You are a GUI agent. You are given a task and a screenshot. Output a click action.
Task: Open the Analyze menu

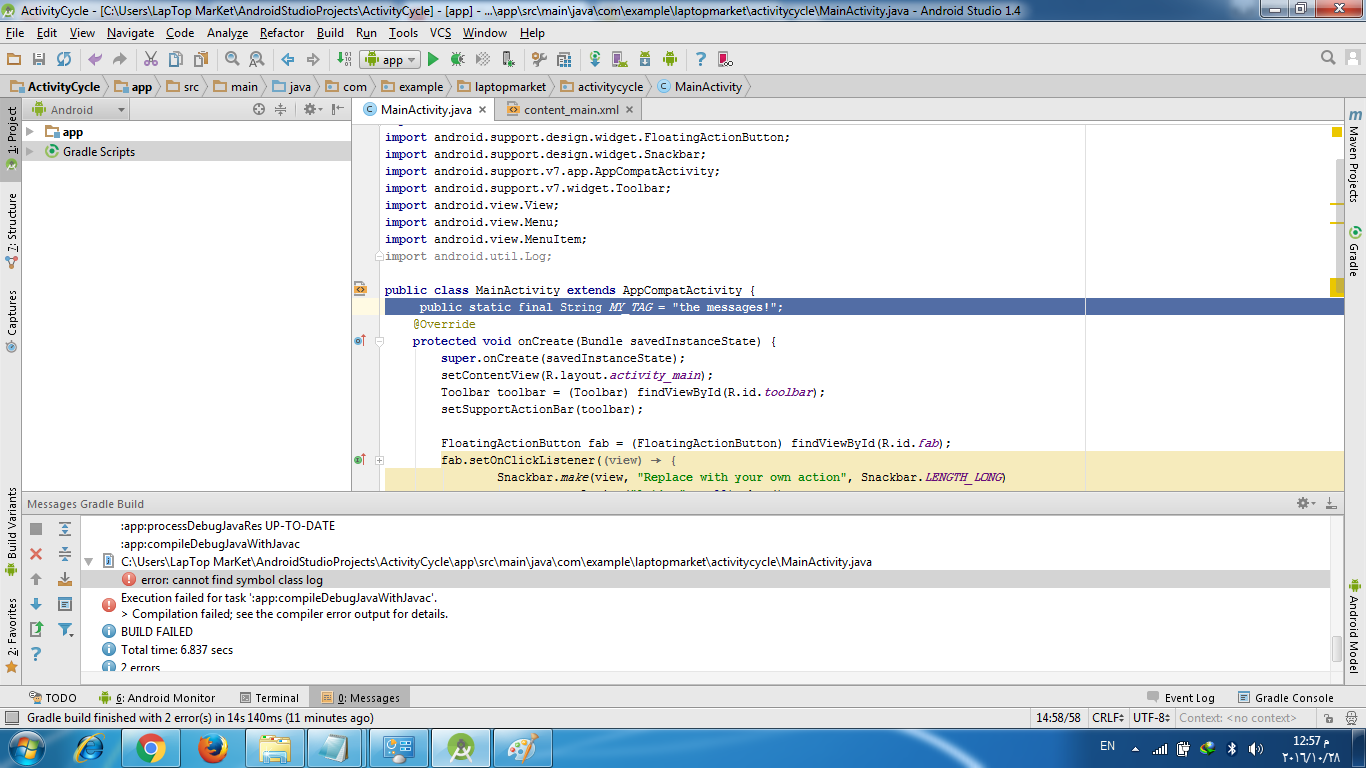[x=227, y=32]
